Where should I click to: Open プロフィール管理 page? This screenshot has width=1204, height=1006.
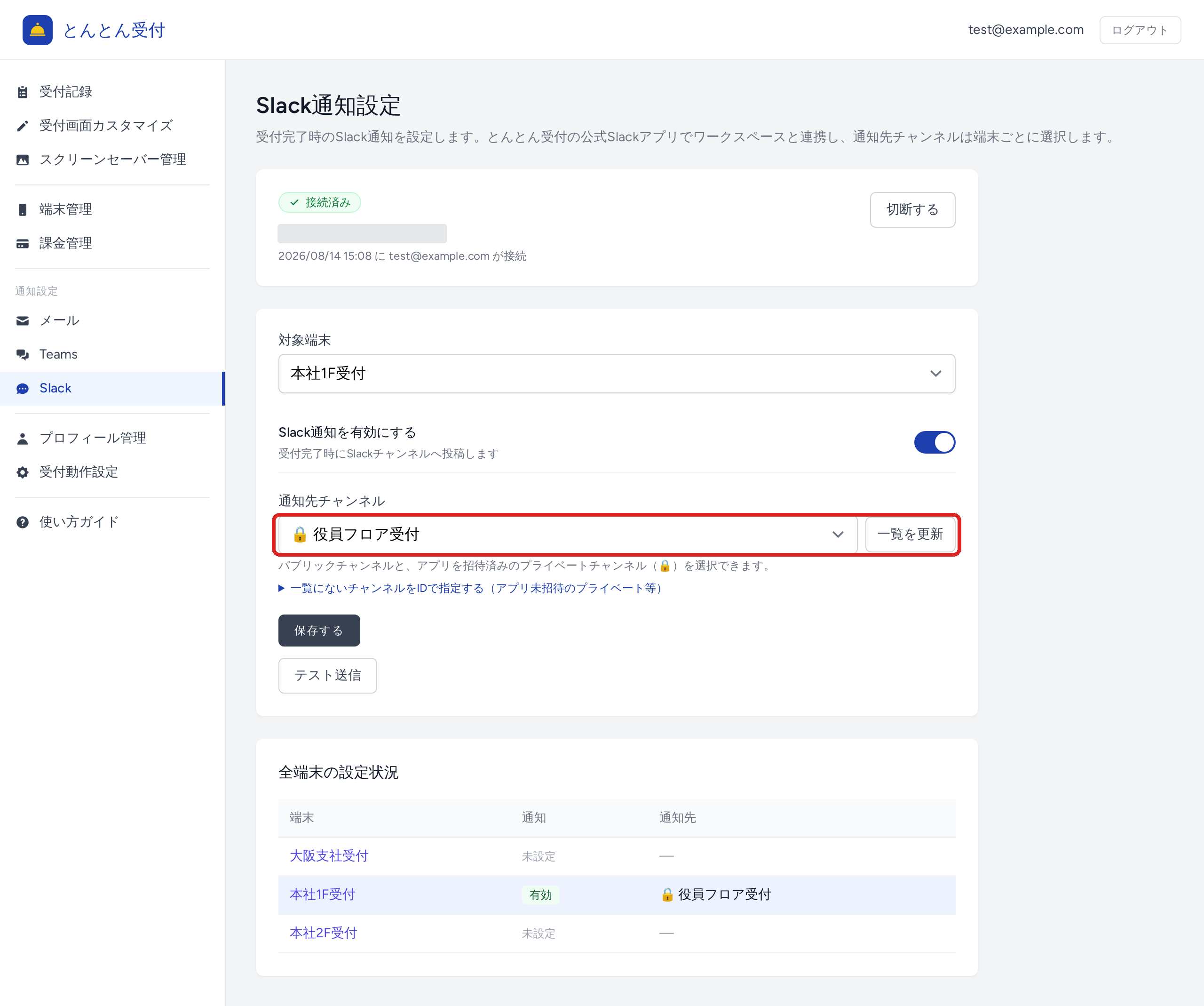[x=112, y=438]
